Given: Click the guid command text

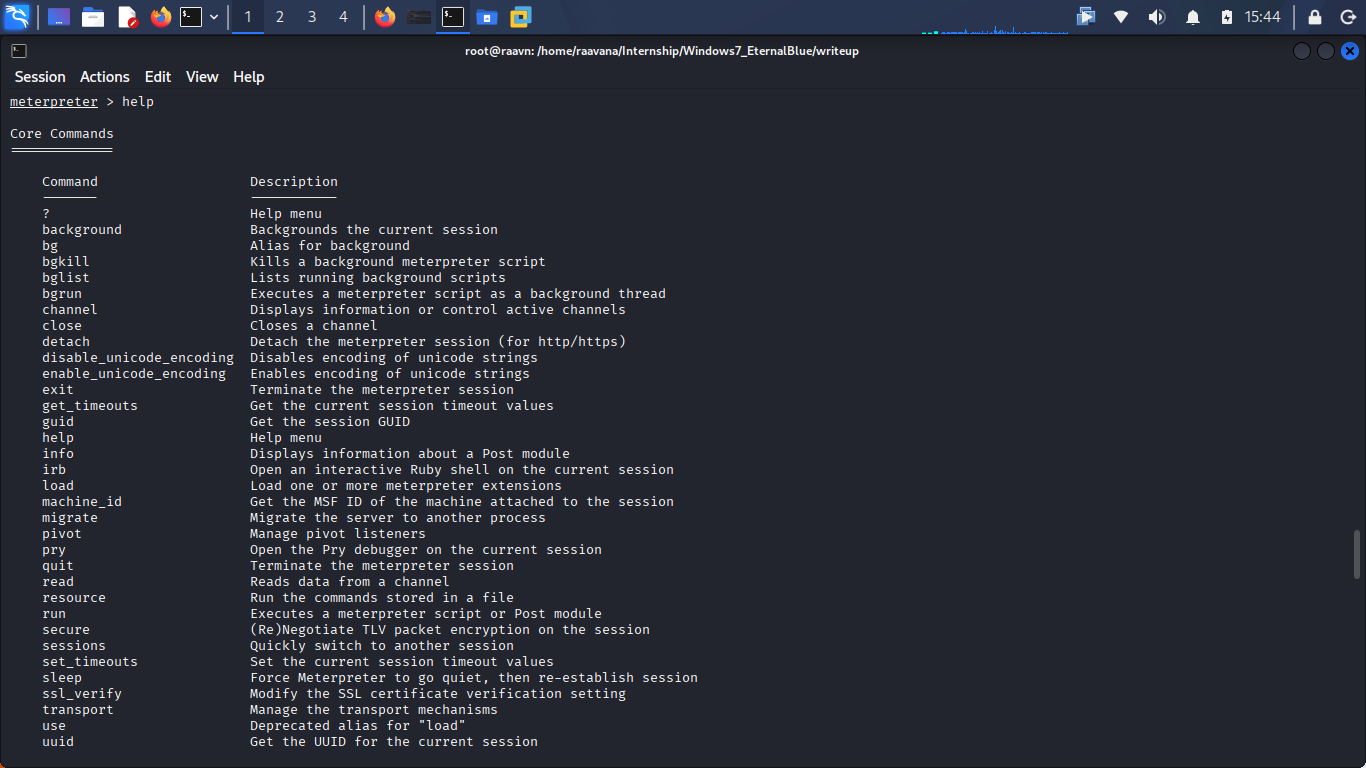Looking at the screenshot, I should (x=58, y=422).
